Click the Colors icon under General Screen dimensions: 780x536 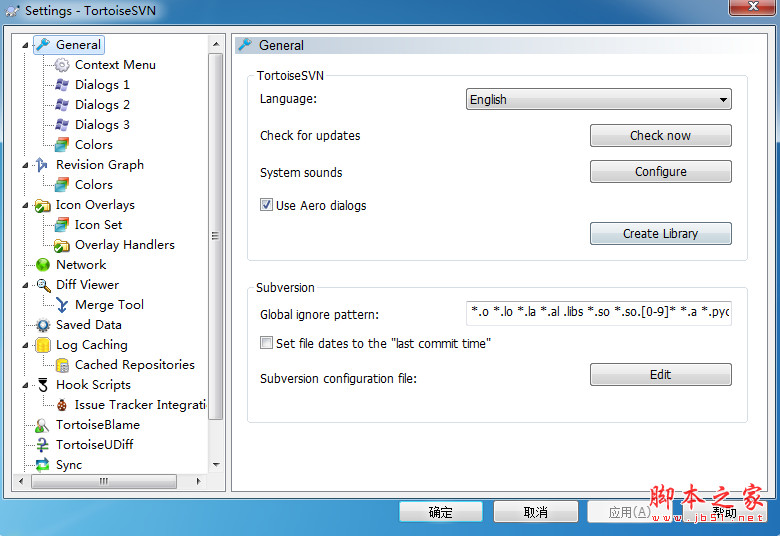coord(62,145)
